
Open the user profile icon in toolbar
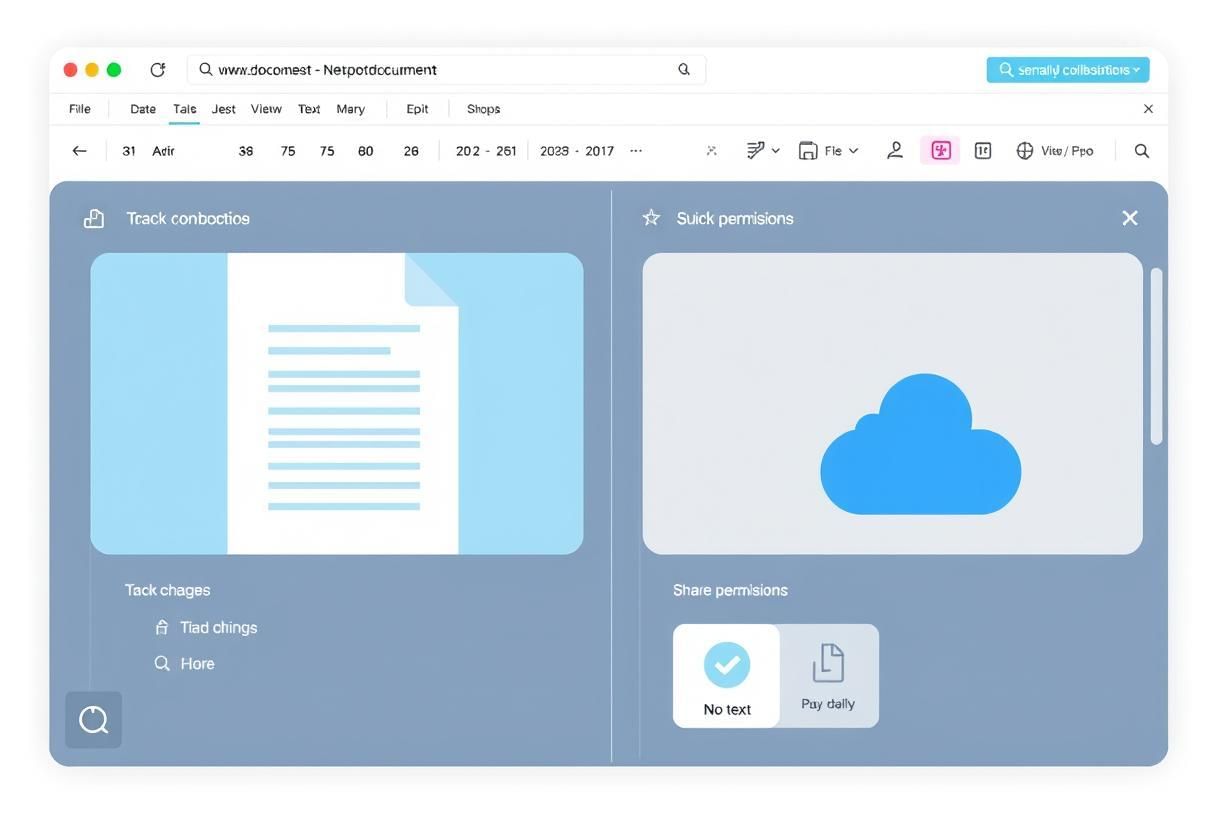coord(895,151)
